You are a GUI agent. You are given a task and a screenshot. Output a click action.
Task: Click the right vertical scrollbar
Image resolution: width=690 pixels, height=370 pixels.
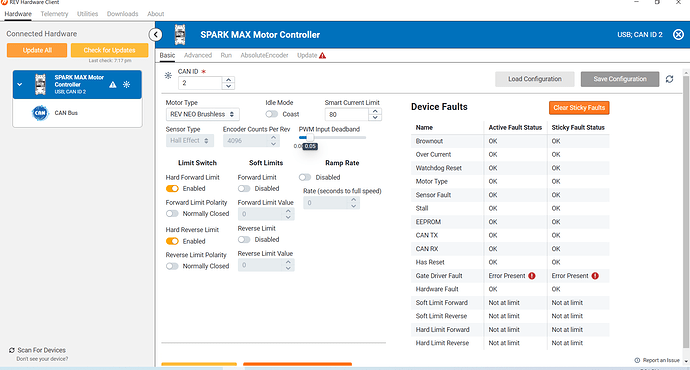click(686, 211)
